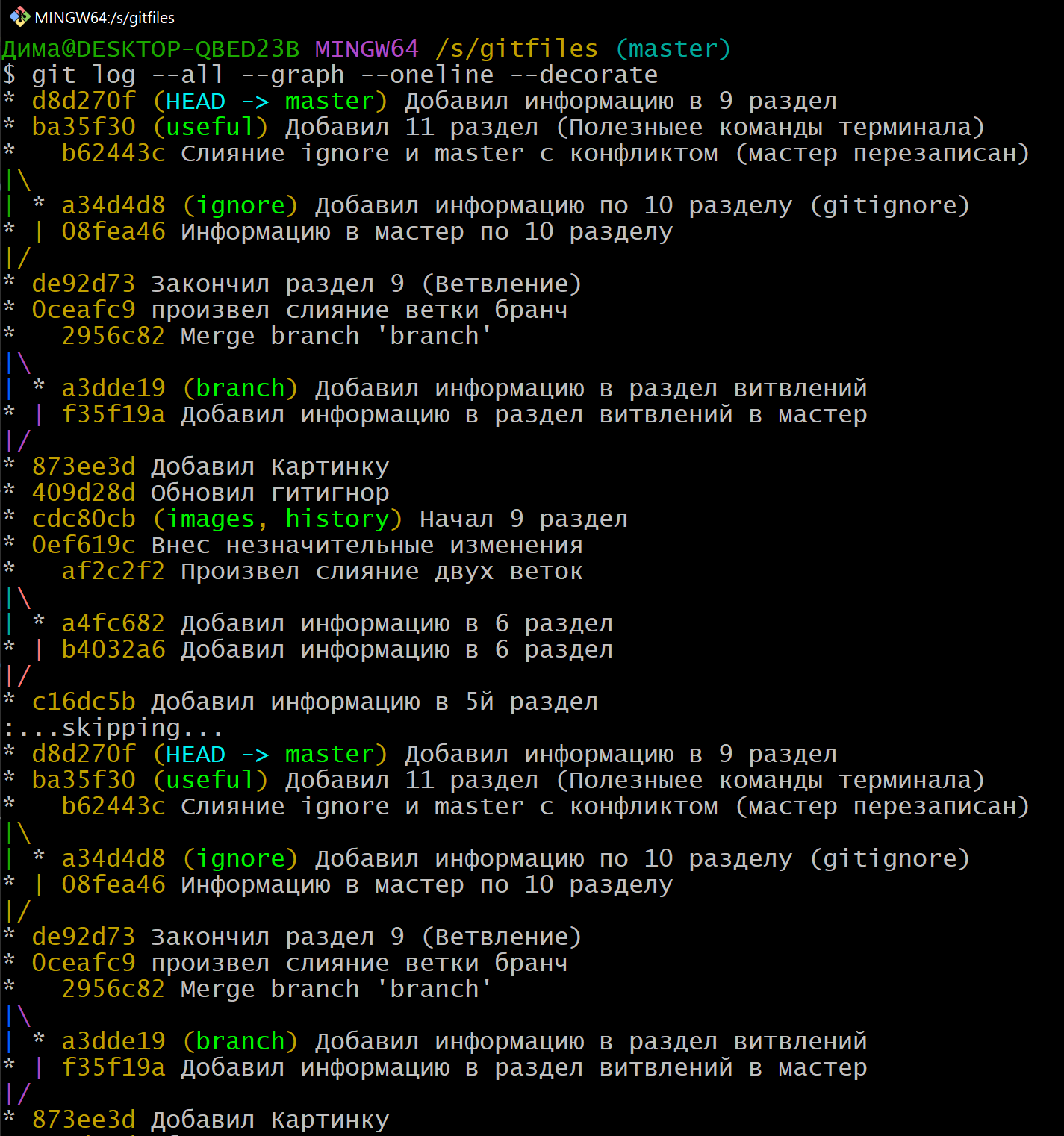The image size is (1064, 1136).
Task: Select commit hash 0ef619c
Action: (x=84, y=545)
